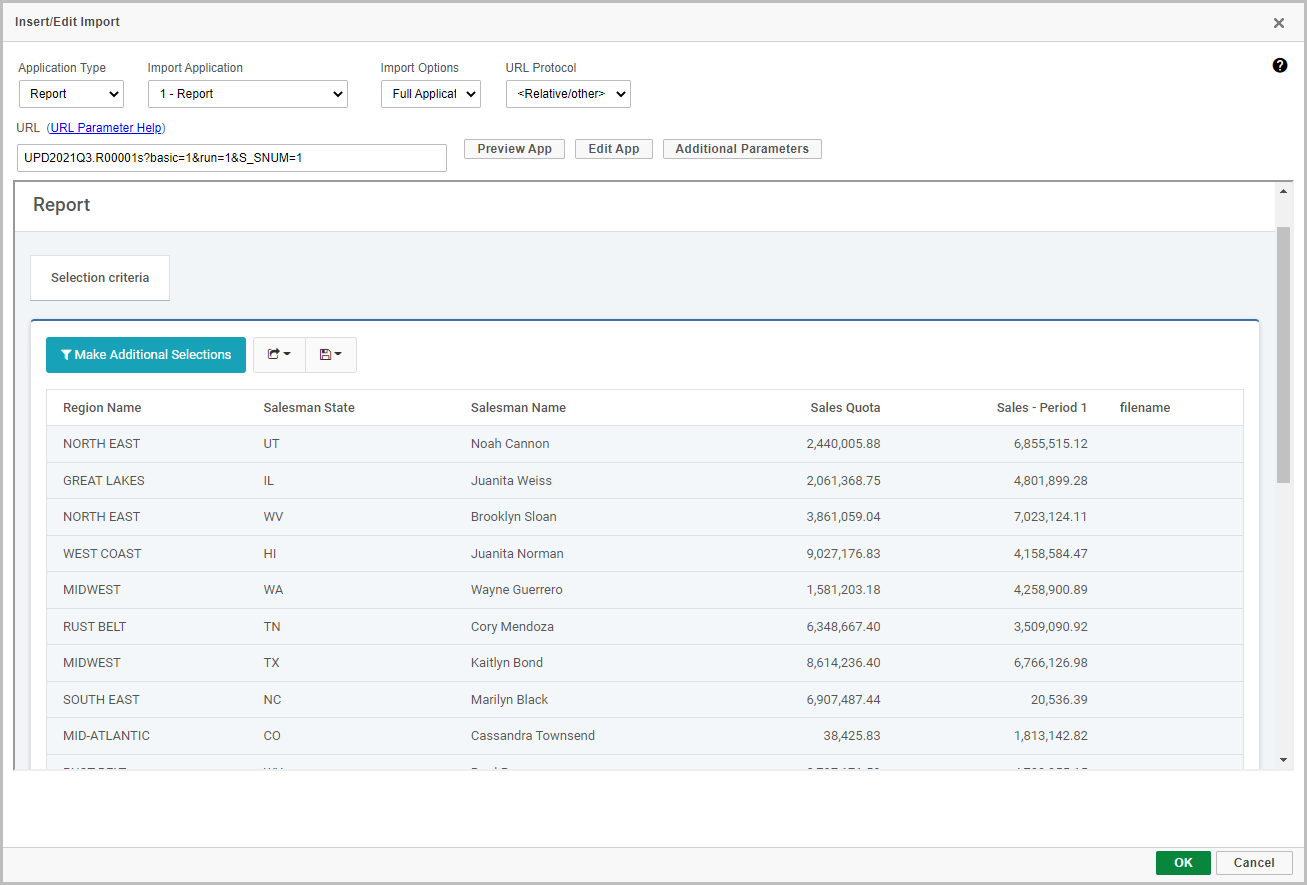Click the Noah Cannon name cell
Viewport: 1307px width, 885px height.
click(x=510, y=444)
